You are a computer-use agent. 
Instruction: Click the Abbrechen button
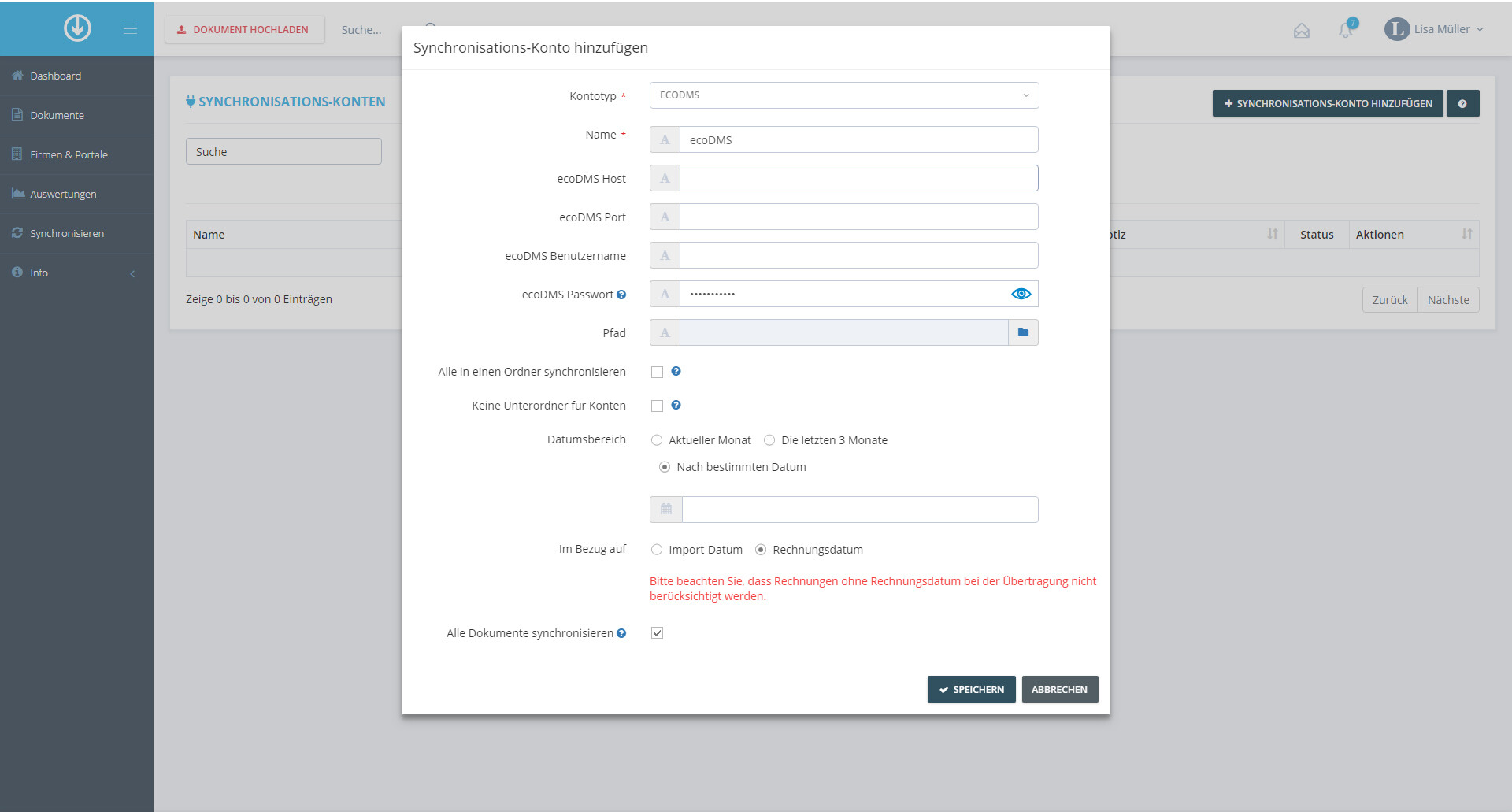pyautogui.click(x=1060, y=689)
